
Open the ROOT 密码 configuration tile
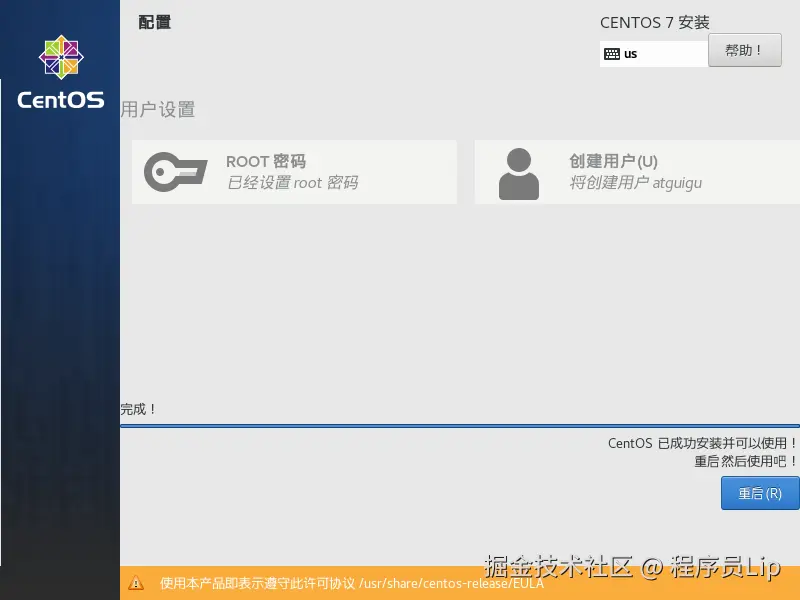pyautogui.click(x=295, y=173)
